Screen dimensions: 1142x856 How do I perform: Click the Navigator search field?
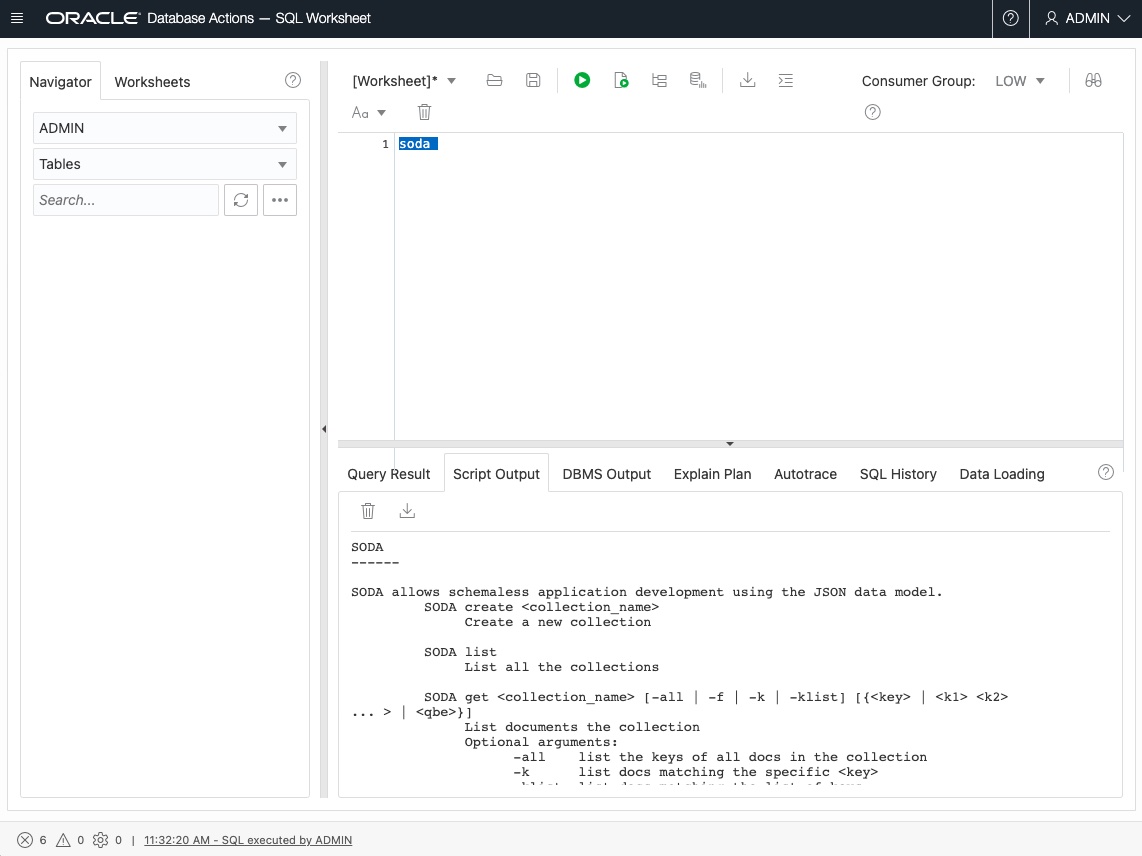click(126, 200)
